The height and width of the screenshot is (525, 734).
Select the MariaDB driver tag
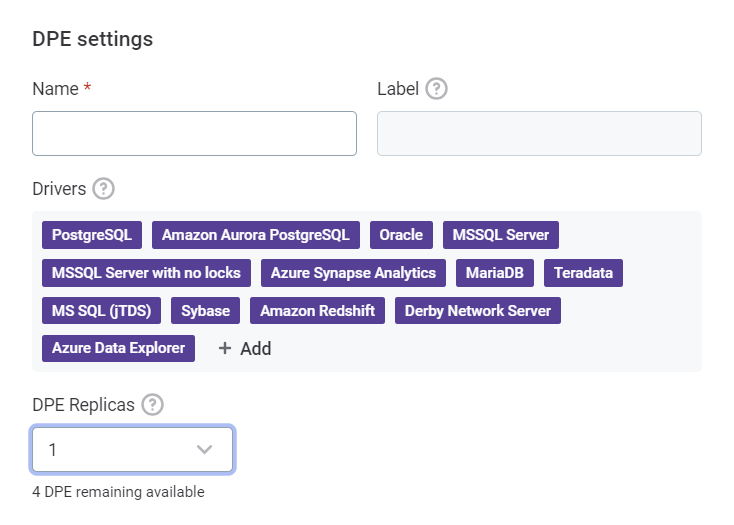pos(495,273)
